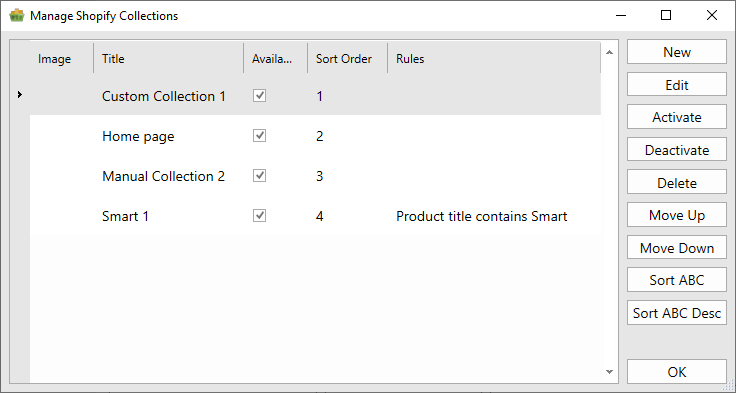The image size is (736, 393).
Task: Click the row selector arrow indicator
Action: point(20,95)
